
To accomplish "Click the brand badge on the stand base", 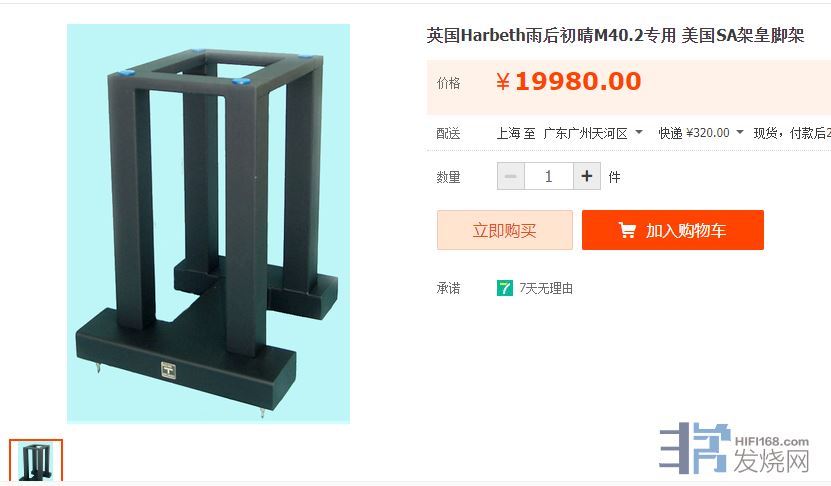I will coord(169,370).
